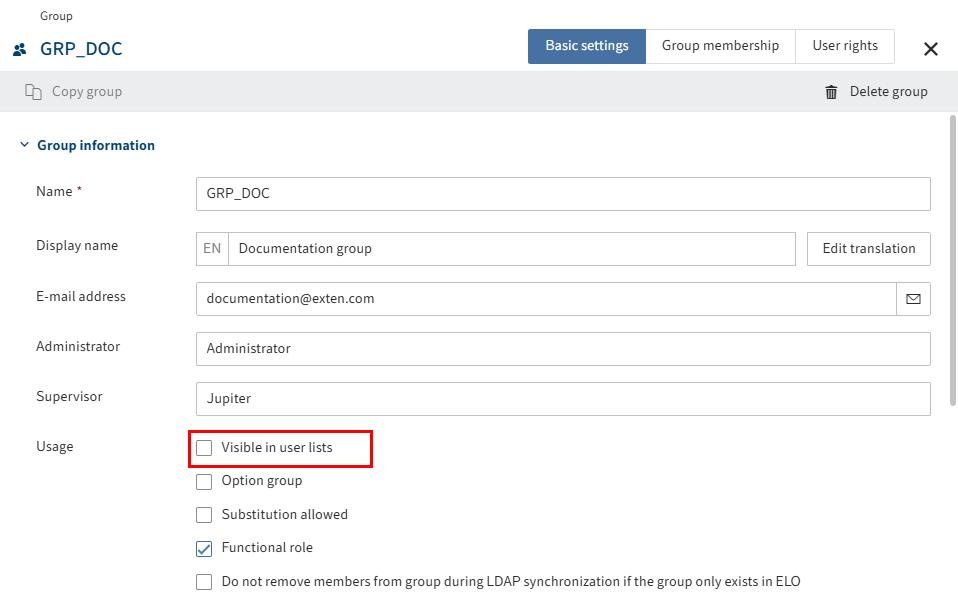The height and width of the screenshot is (613, 958).
Task: Click the Edit translation button
Action: click(868, 248)
